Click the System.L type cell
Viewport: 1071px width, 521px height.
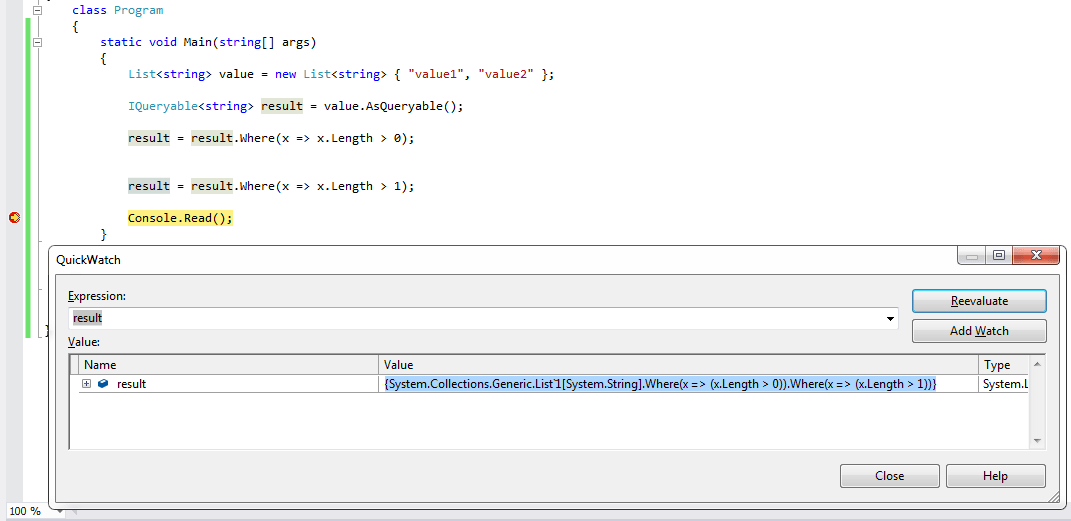[x=1003, y=384]
